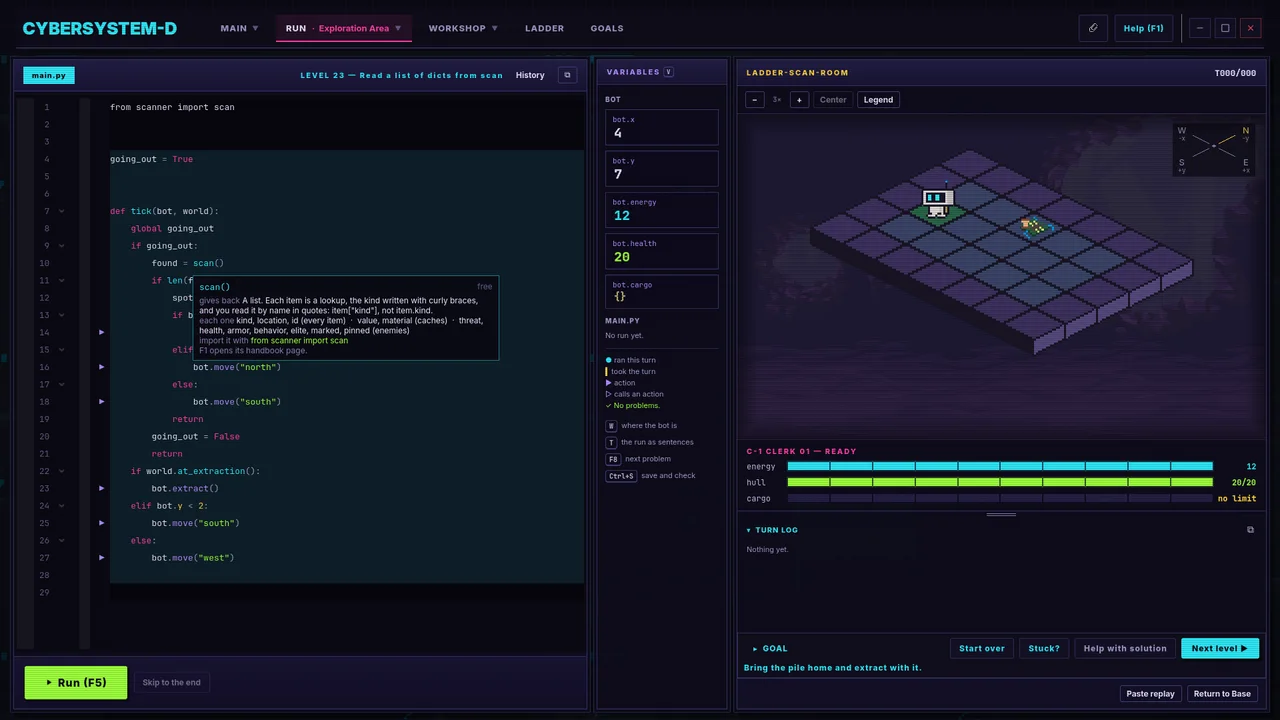Click Skip to the end

(171, 682)
